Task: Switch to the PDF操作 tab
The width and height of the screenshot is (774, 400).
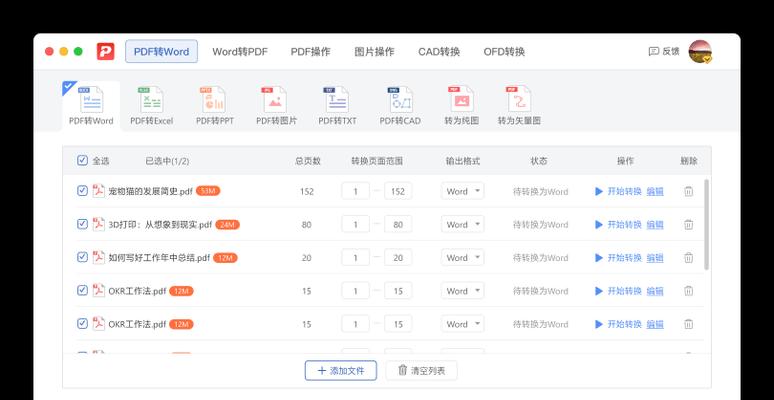Action: coord(310,52)
